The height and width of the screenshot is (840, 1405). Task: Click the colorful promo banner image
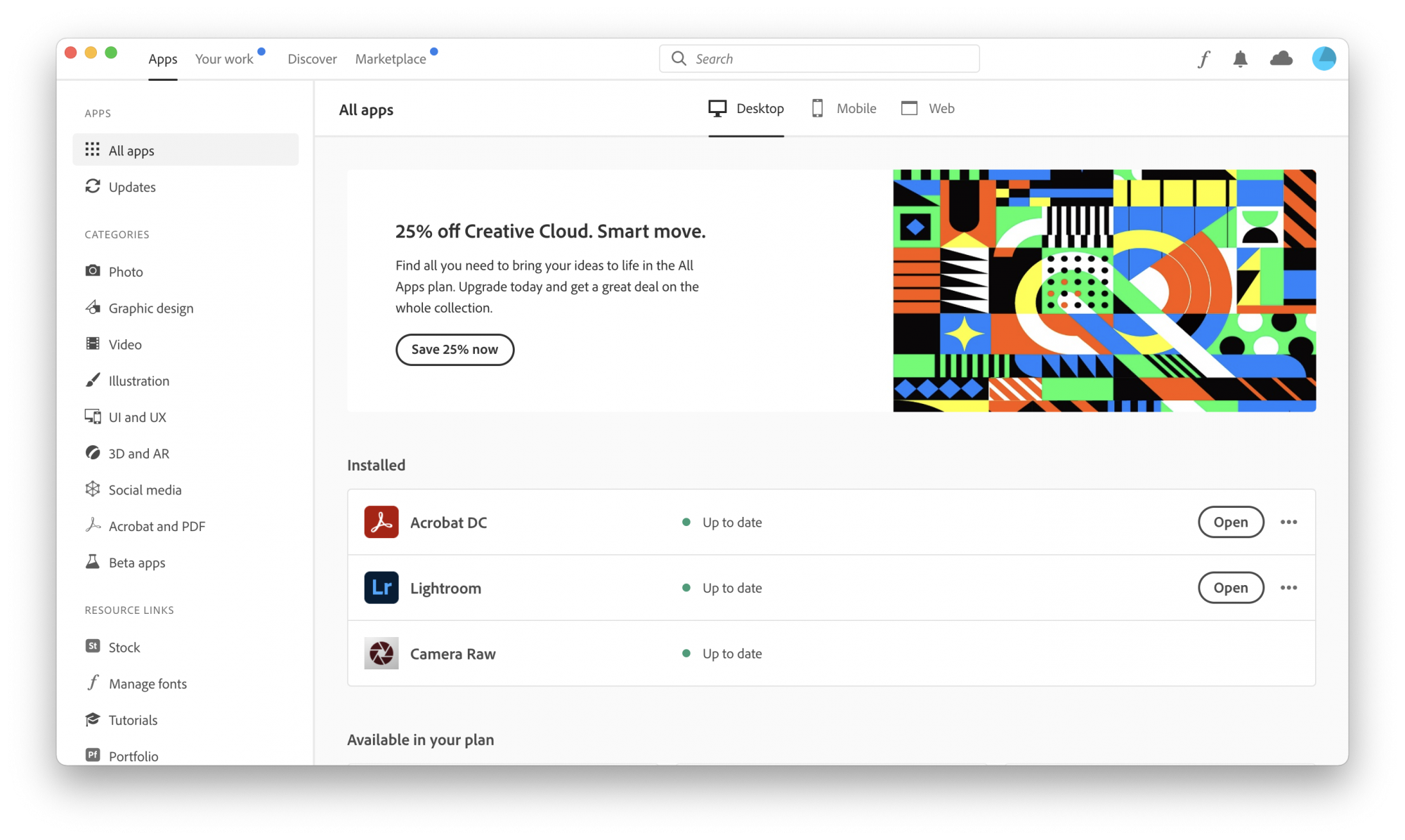click(1104, 291)
